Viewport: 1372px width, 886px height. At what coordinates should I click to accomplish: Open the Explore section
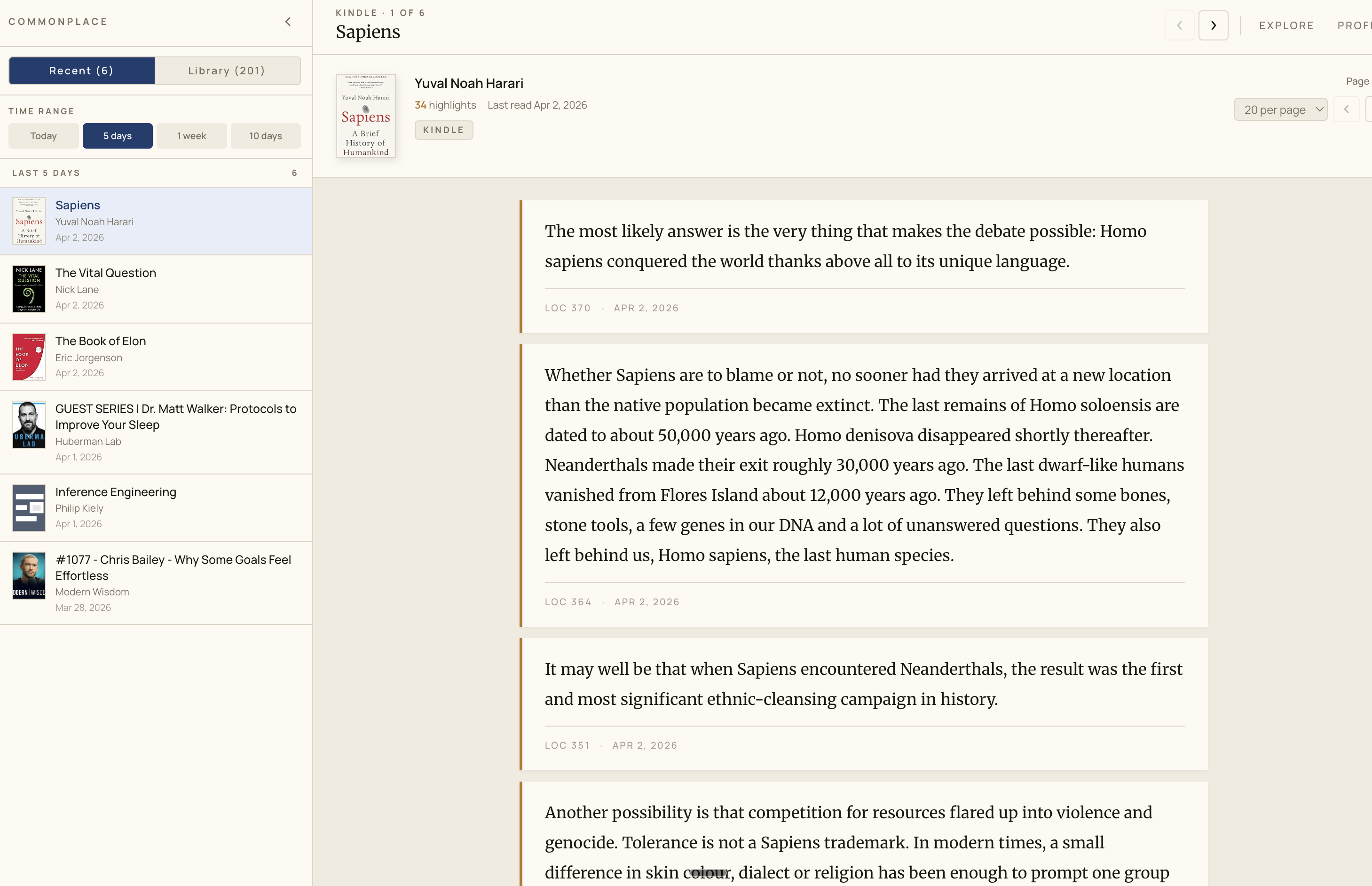(x=1287, y=25)
